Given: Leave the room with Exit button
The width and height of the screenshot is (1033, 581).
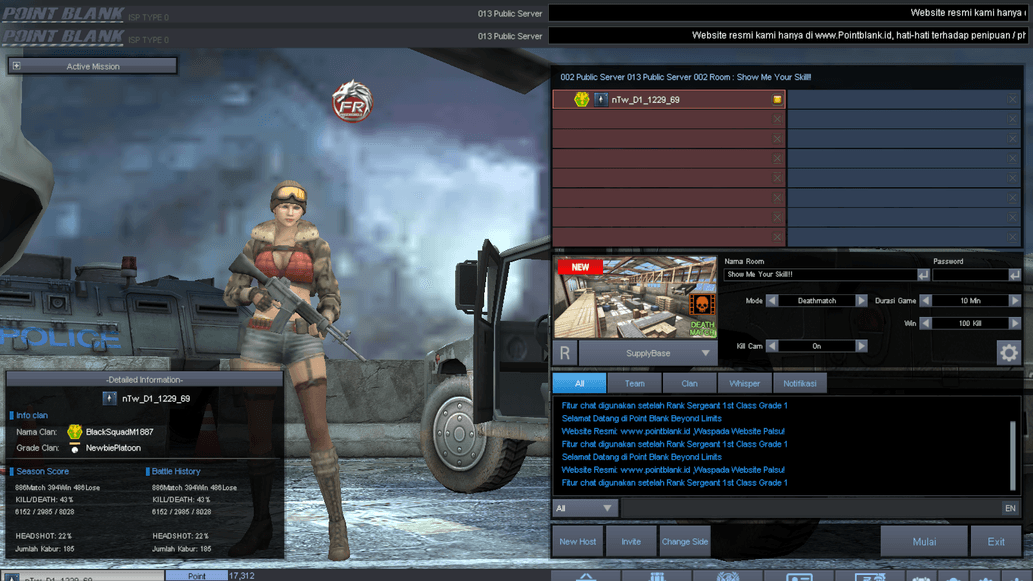Looking at the screenshot, I should (x=996, y=541).
